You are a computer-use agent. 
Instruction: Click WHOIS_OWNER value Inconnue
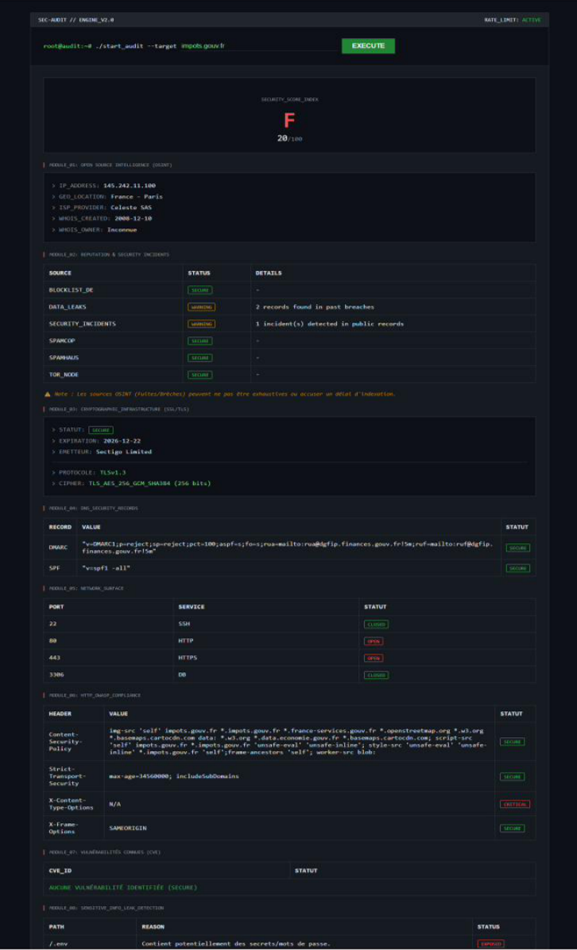[x=122, y=230]
